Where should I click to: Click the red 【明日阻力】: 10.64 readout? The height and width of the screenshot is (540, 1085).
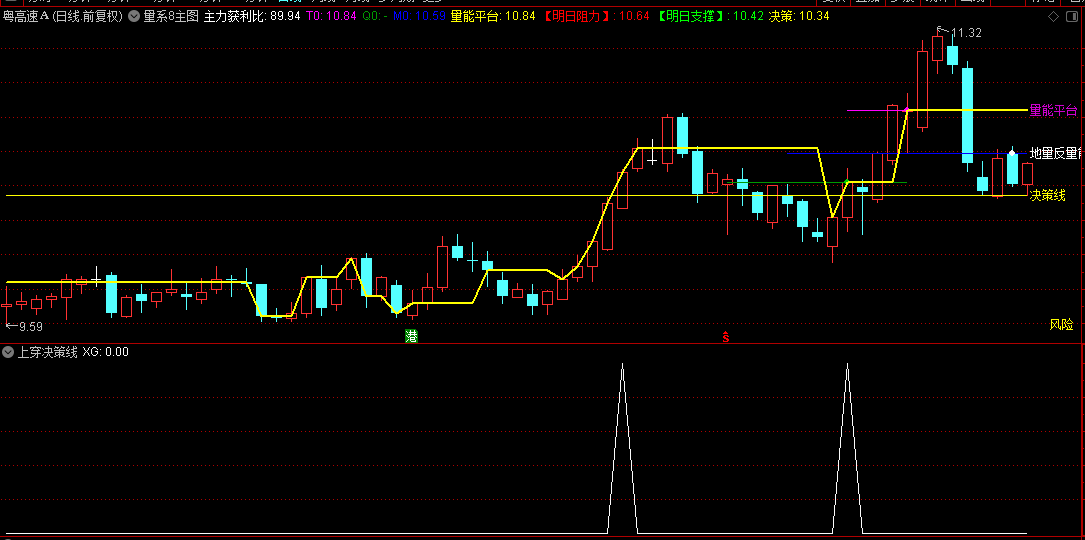(x=595, y=16)
